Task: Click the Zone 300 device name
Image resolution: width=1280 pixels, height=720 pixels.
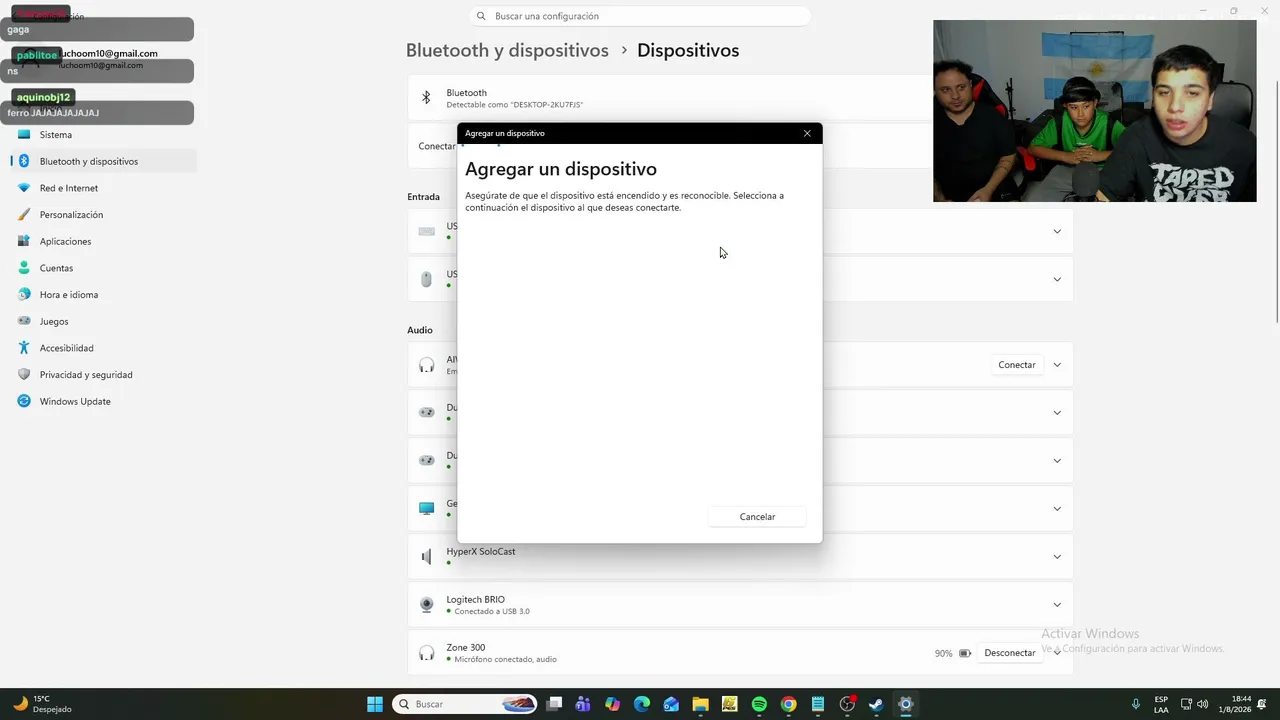Action: [x=466, y=647]
